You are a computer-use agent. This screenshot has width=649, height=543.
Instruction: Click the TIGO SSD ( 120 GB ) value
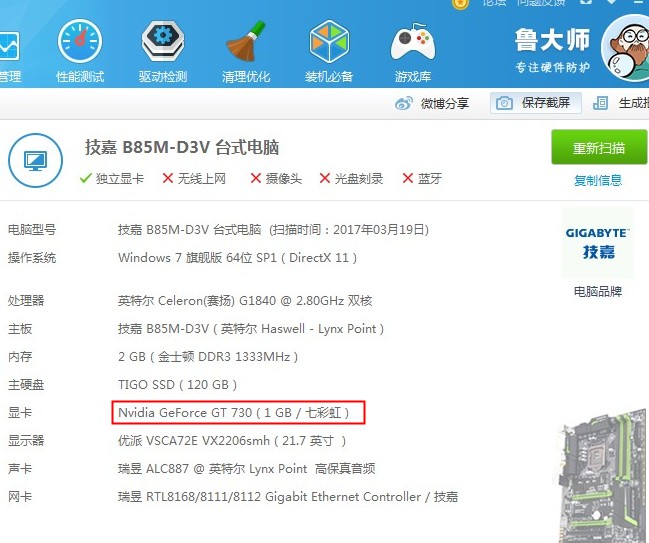[178, 385]
